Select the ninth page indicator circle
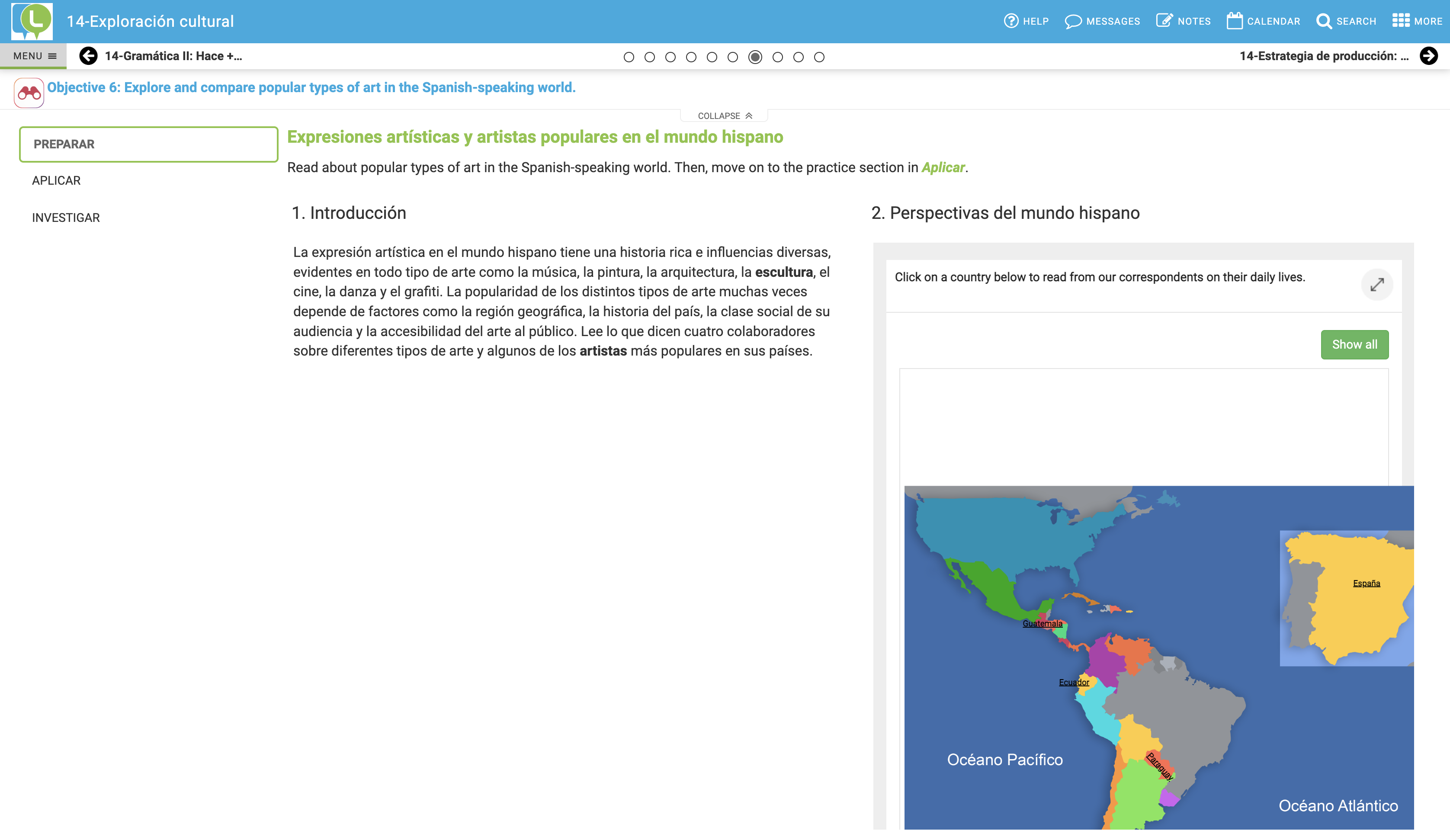The height and width of the screenshot is (840, 1450). tap(798, 57)
